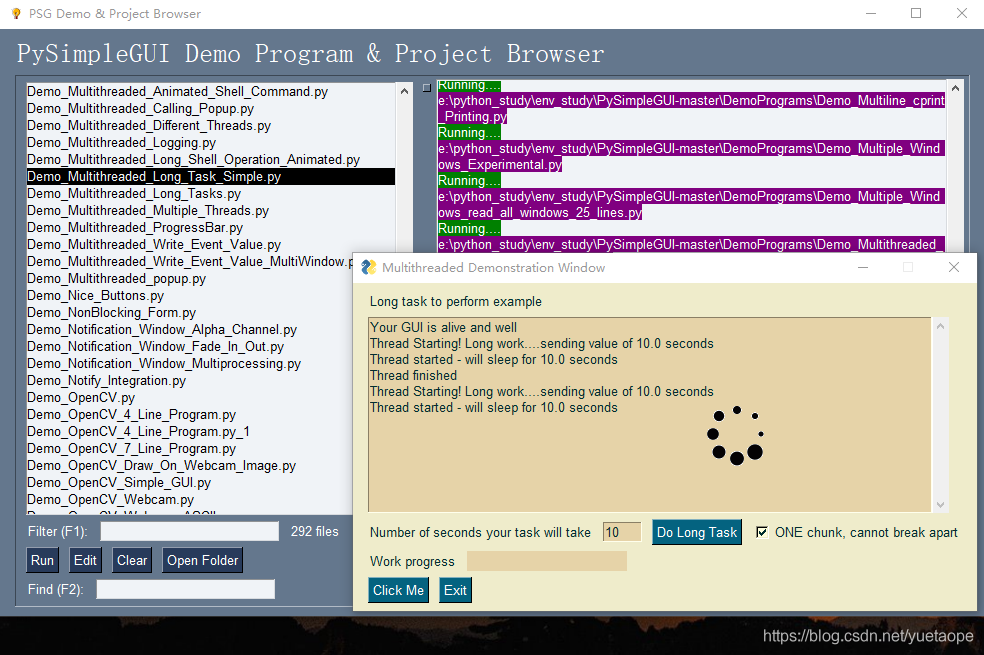Click the Find (F2) input field
984x655 pixels.
click(186, 589)
